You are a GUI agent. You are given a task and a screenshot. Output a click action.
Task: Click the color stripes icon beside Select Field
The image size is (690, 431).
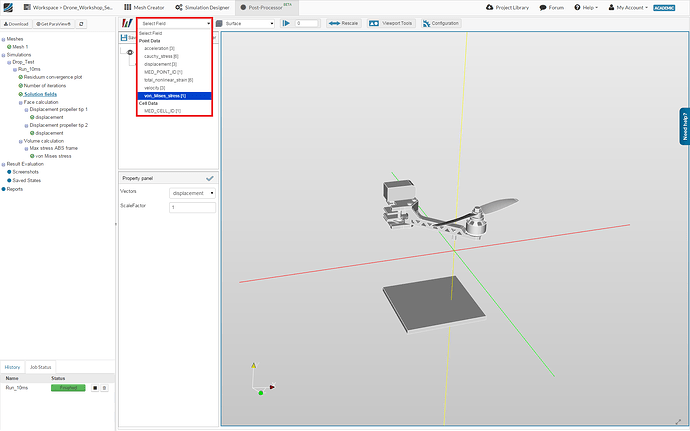coord(126,23)
